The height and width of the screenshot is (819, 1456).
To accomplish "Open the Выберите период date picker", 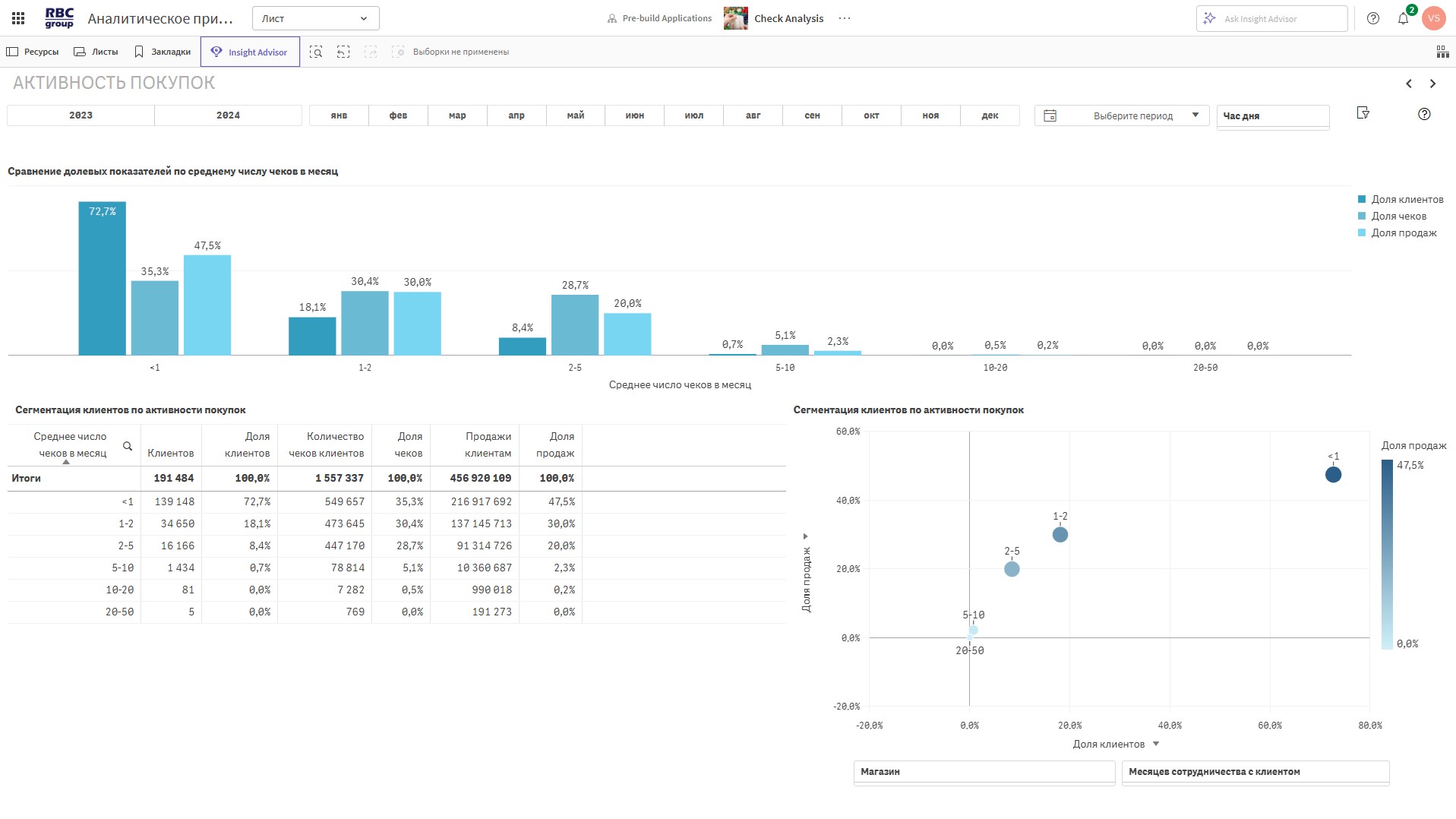I will tap(1121, 115).
